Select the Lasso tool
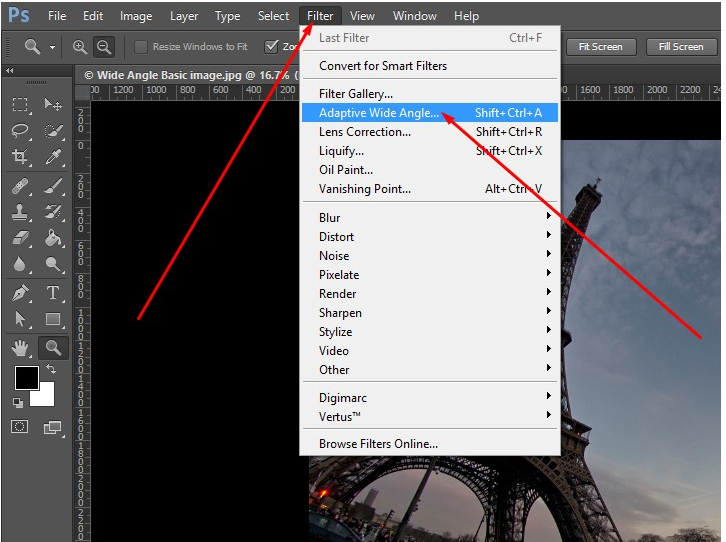This screenshot has width=726, height=542. point(20,131)
